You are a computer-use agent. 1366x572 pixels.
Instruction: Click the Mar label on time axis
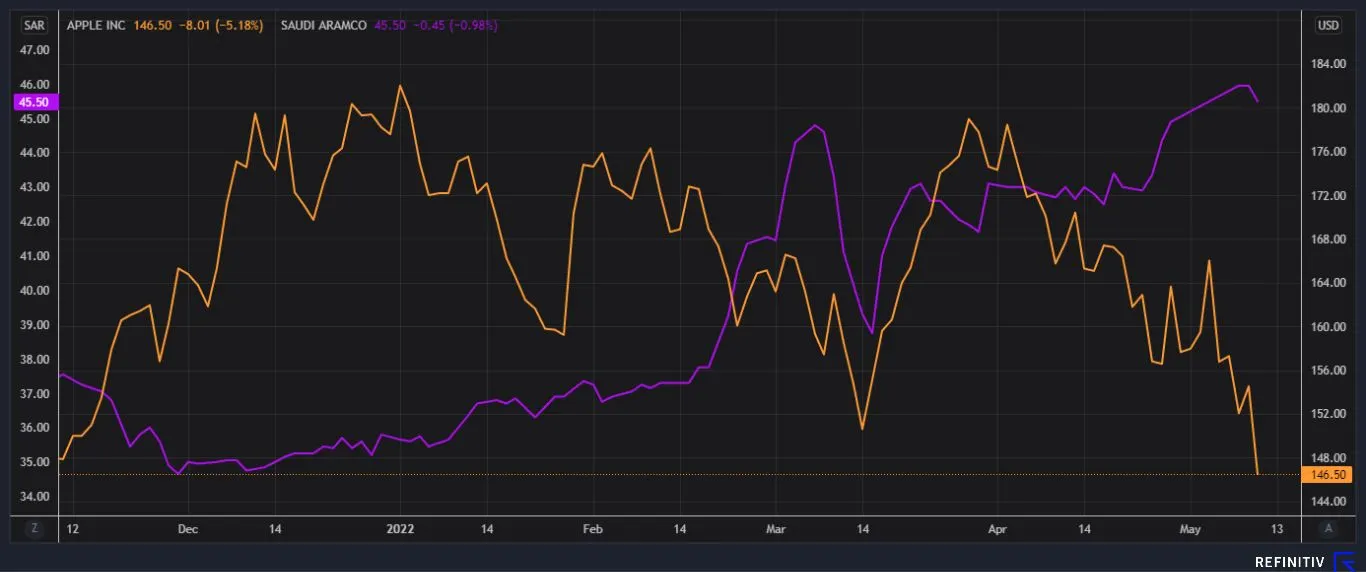click(x=776, y=528)
